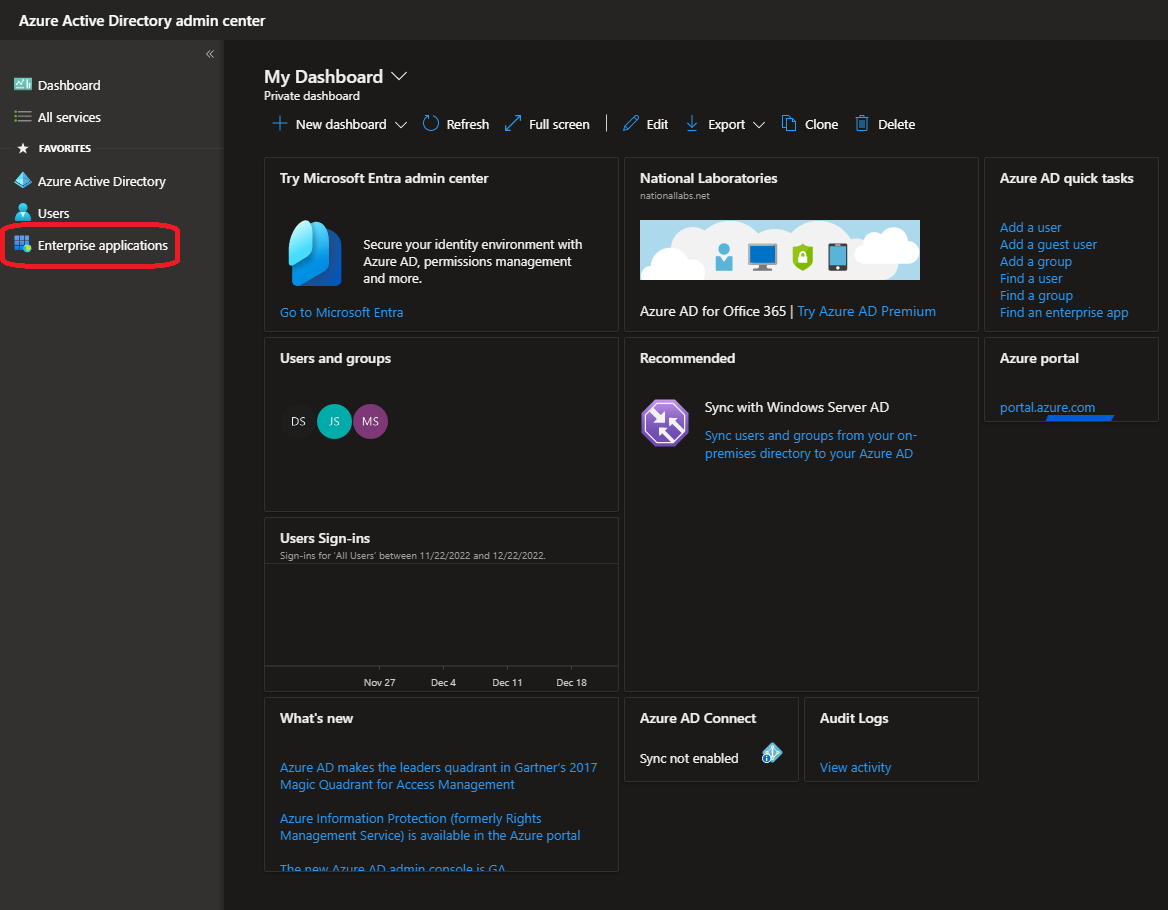This screenshot has width=1168, height=910.
Task: Click the Edit toolbar label
Action: 657,124
